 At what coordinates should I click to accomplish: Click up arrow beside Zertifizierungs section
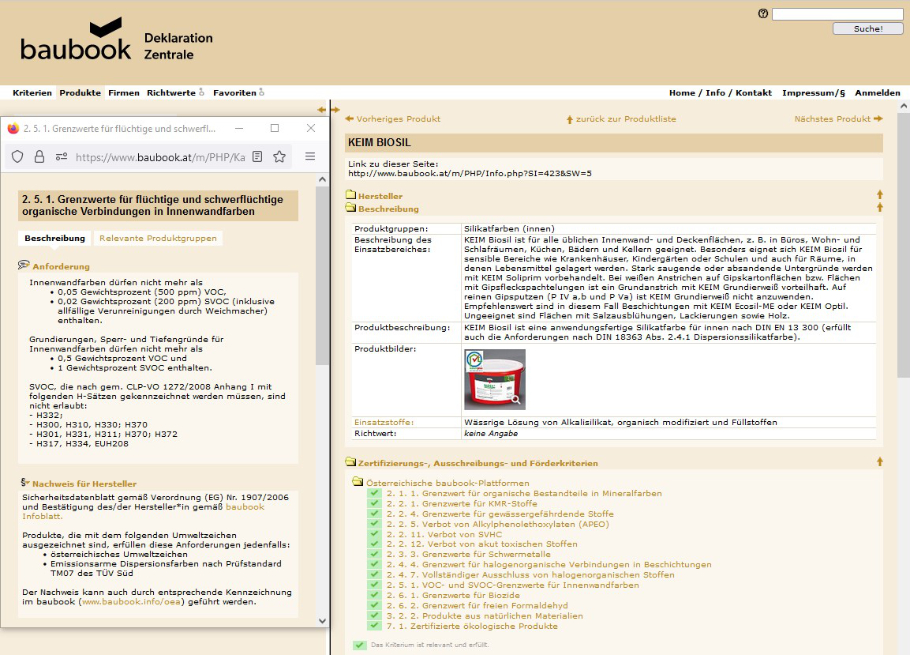click(x=880, y=462)
